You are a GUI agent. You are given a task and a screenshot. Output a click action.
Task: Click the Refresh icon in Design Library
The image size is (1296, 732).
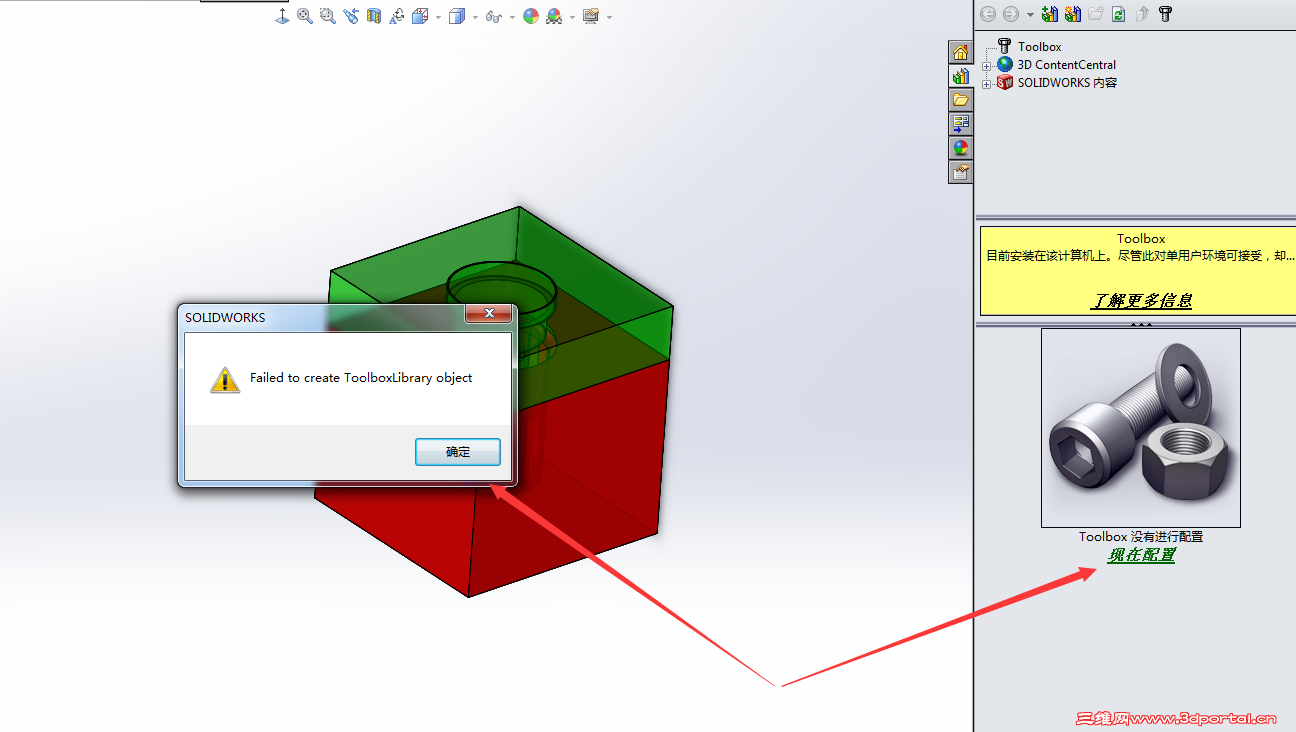(1118, 14)
